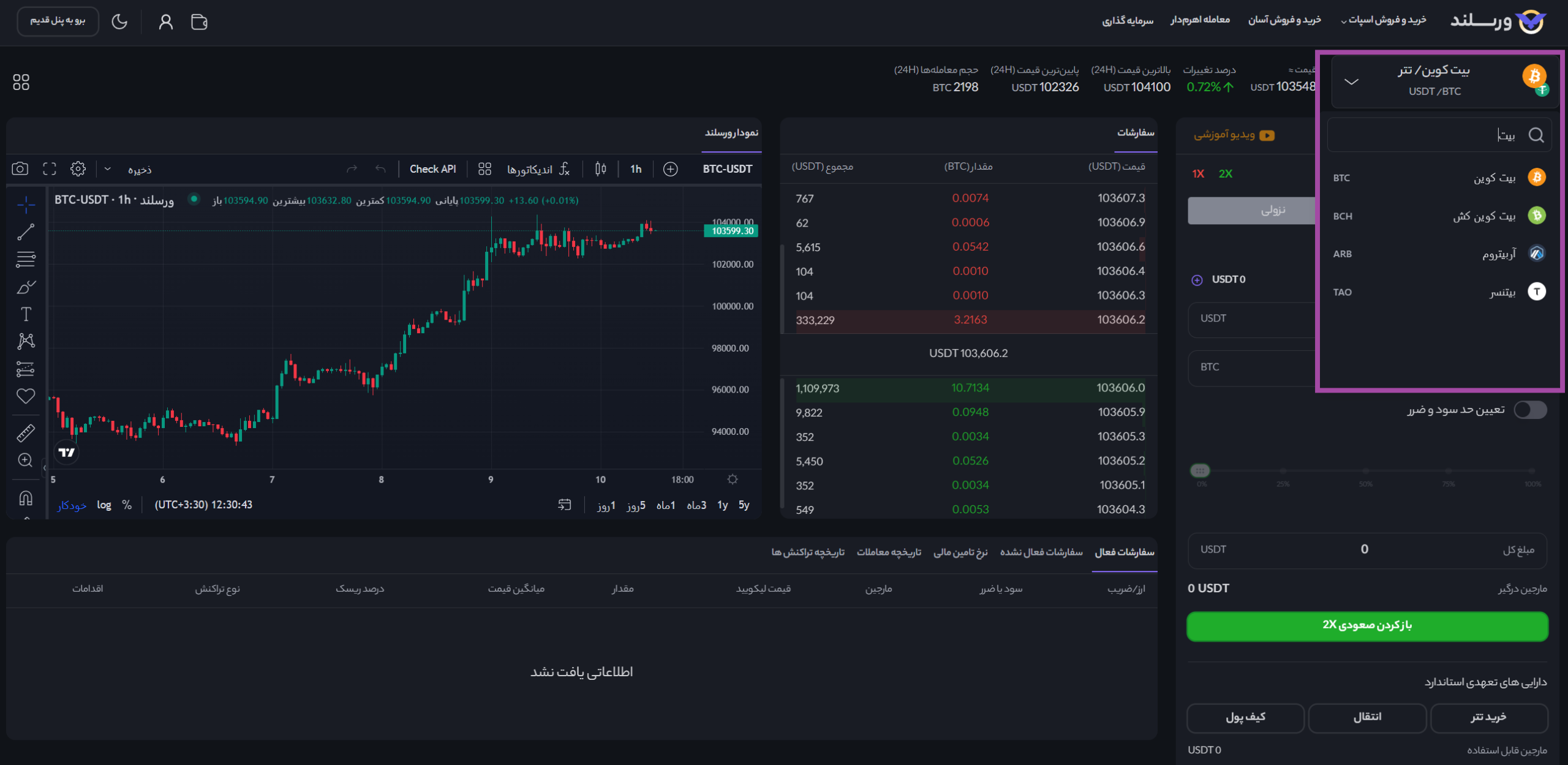Expand the save (ذخیره) dropdown arrow
Image resolution: width=1568 pixels, height=765 pixels.
point(107,169)
